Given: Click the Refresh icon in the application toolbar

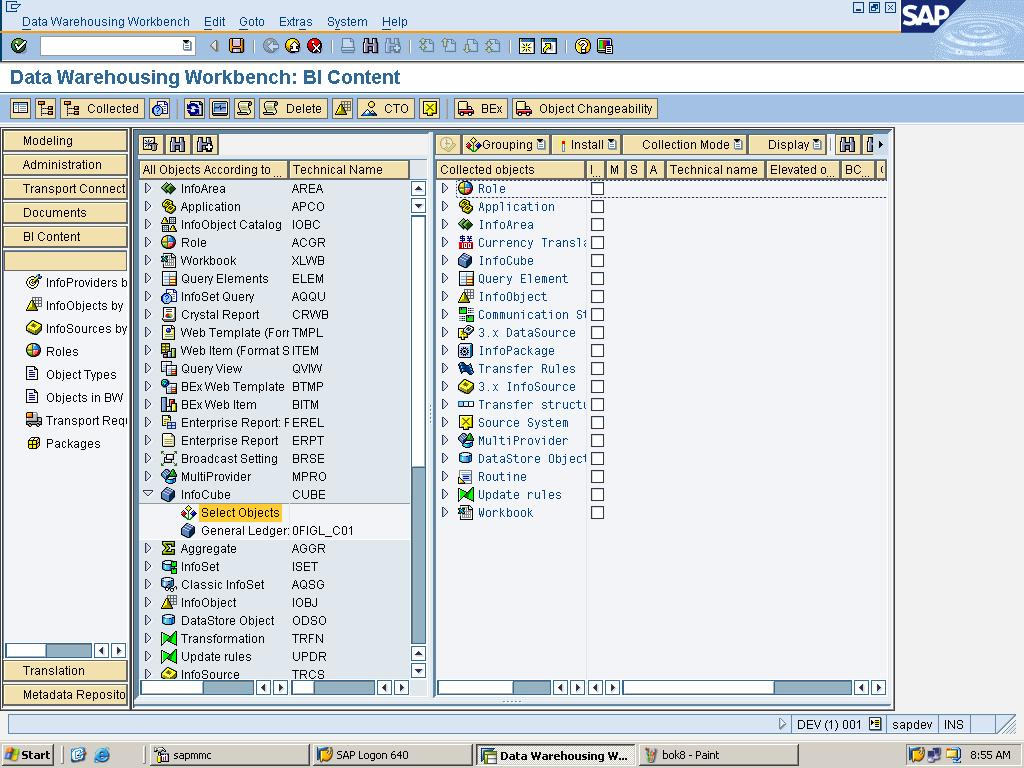Looking at the screenshot, I should 194,108.
